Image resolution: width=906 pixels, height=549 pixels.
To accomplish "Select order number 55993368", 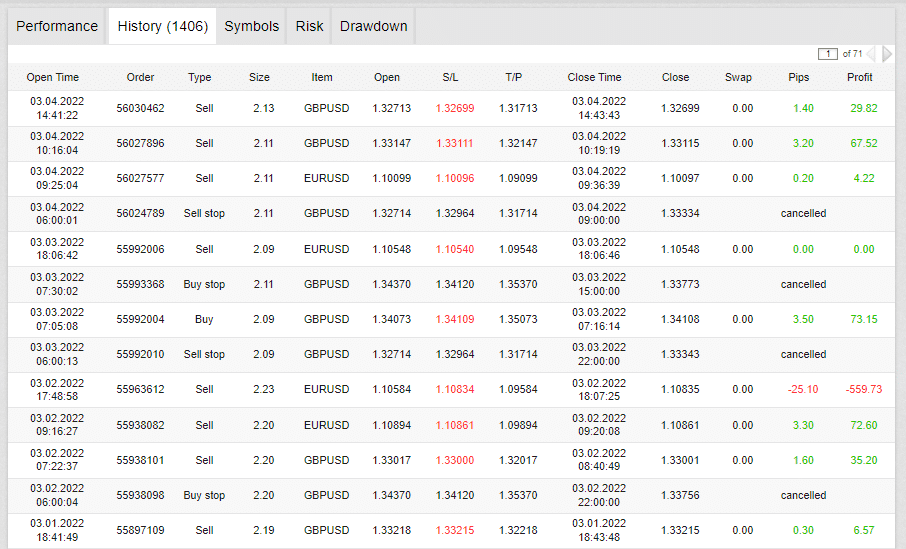I will [x=140, y=284].
